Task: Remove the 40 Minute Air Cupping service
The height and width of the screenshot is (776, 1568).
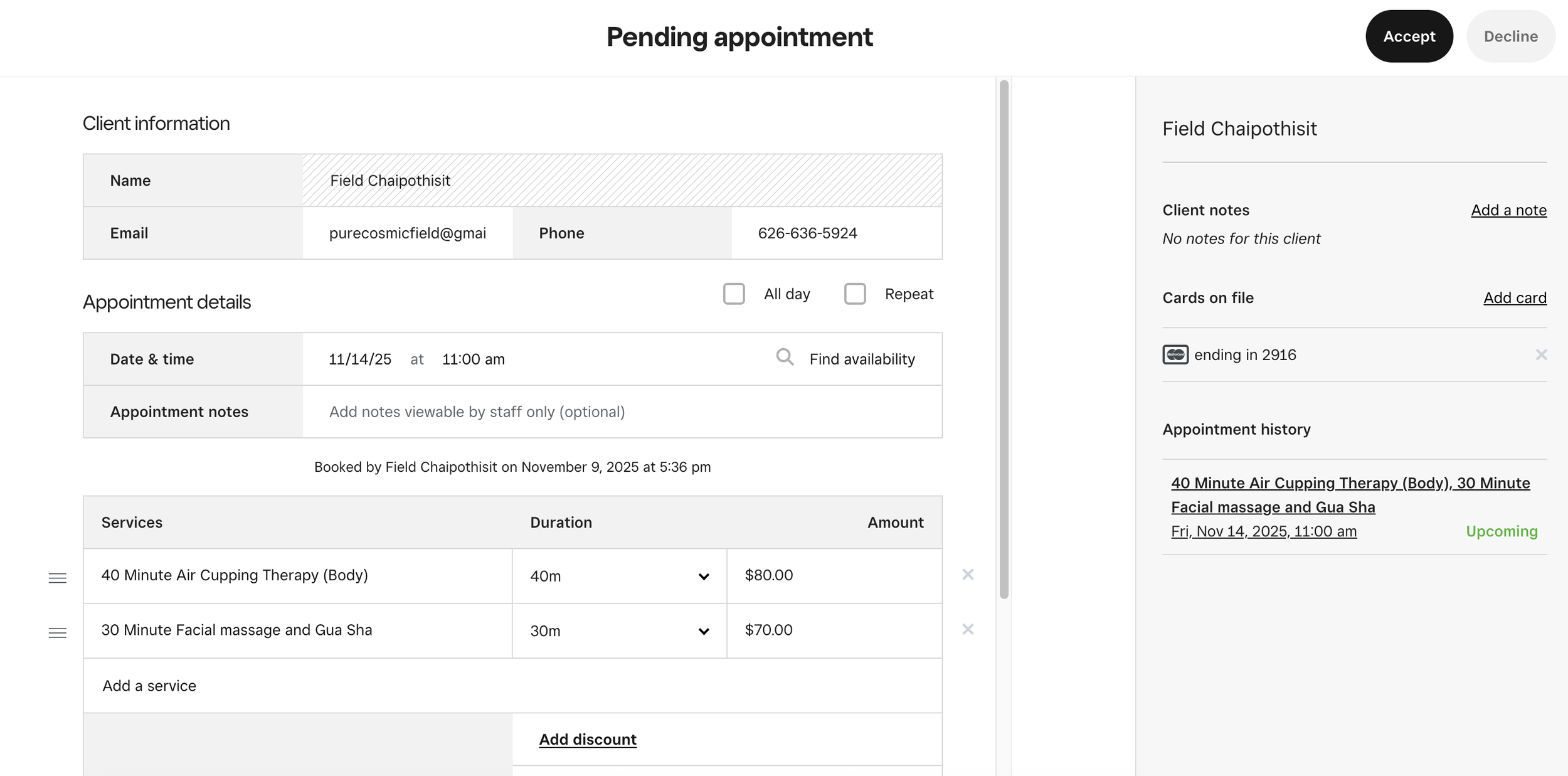Action: (968, 575)
